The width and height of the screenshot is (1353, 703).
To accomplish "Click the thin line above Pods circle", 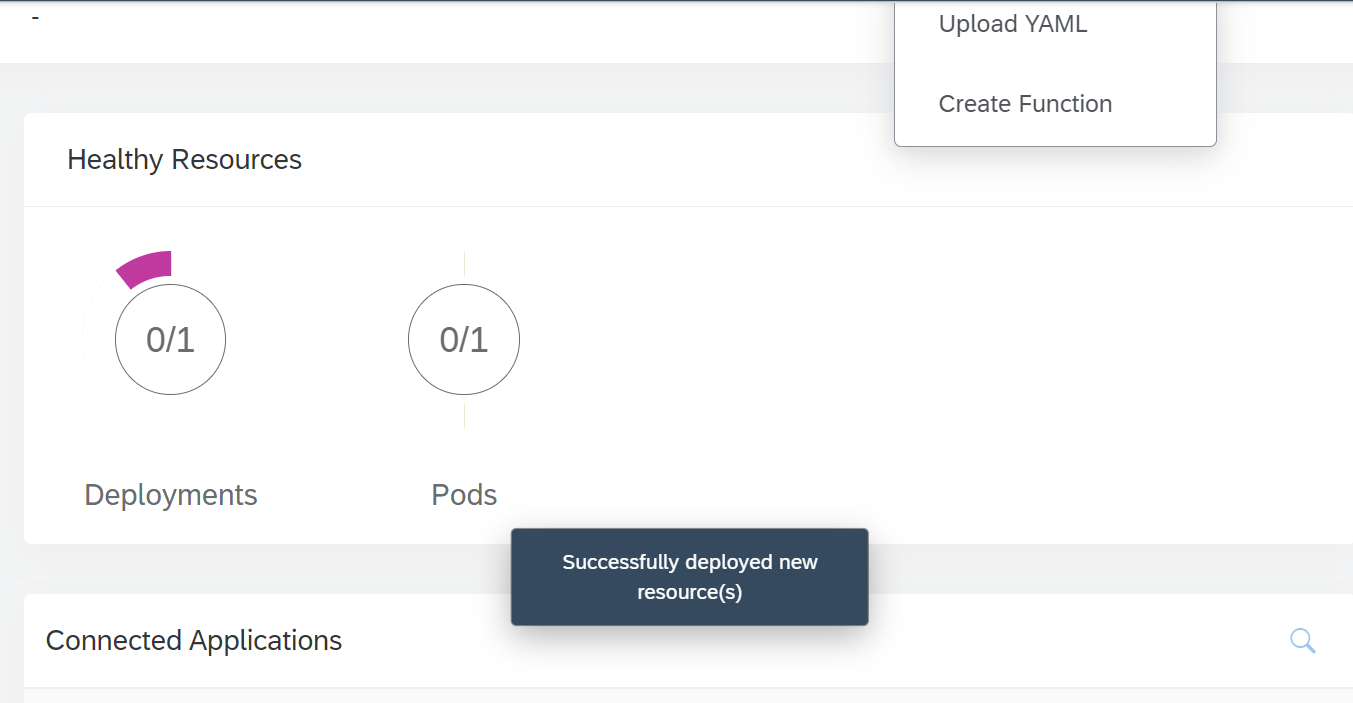I will click(464, 264).
